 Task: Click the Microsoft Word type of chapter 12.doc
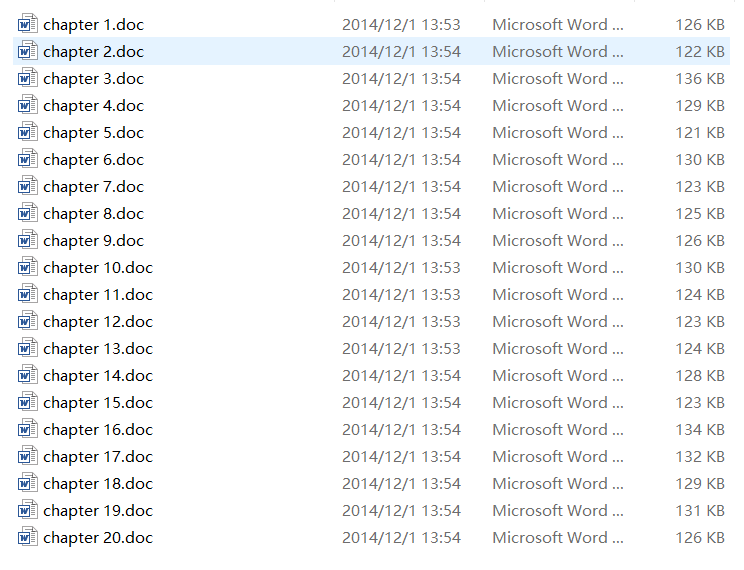point(558,322)
